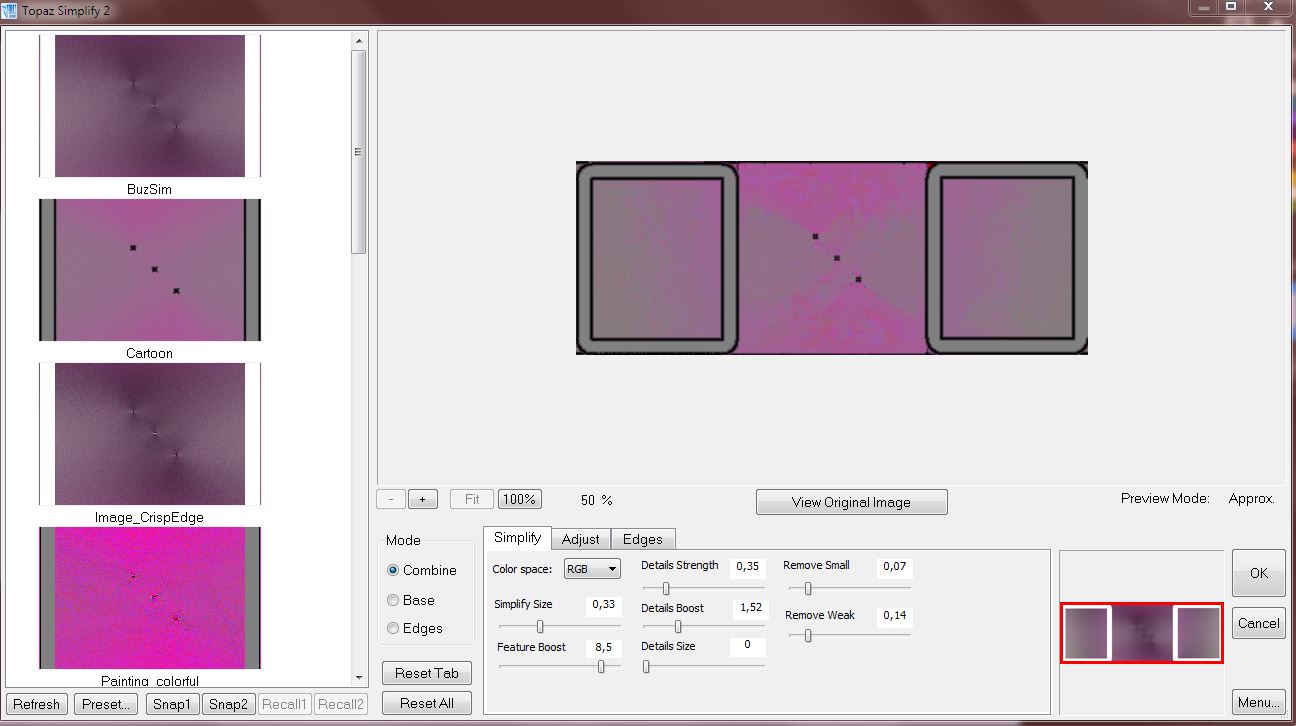
Task: Click the preset list scrollbar thumb
Action: tap(359, 152)
